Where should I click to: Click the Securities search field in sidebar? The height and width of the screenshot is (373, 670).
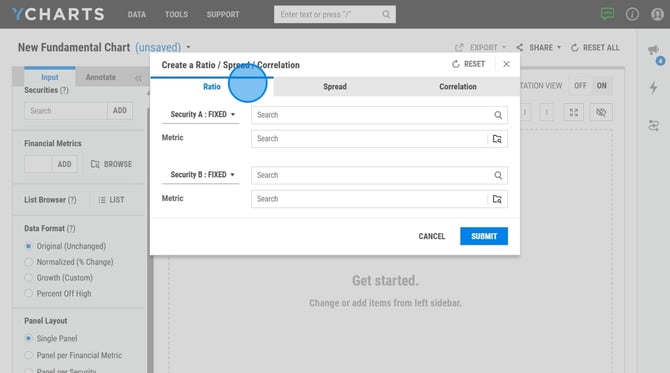coord(65,111)
